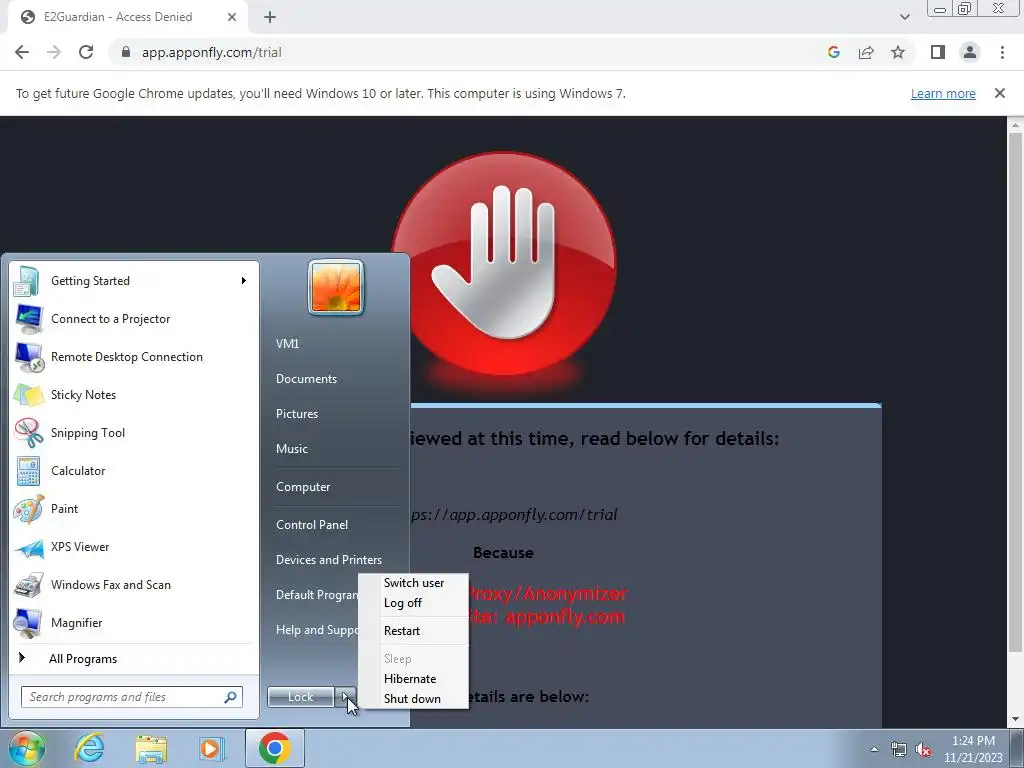Click network icon in system tray
This screenshot has width=1024, height=768.
899,750
